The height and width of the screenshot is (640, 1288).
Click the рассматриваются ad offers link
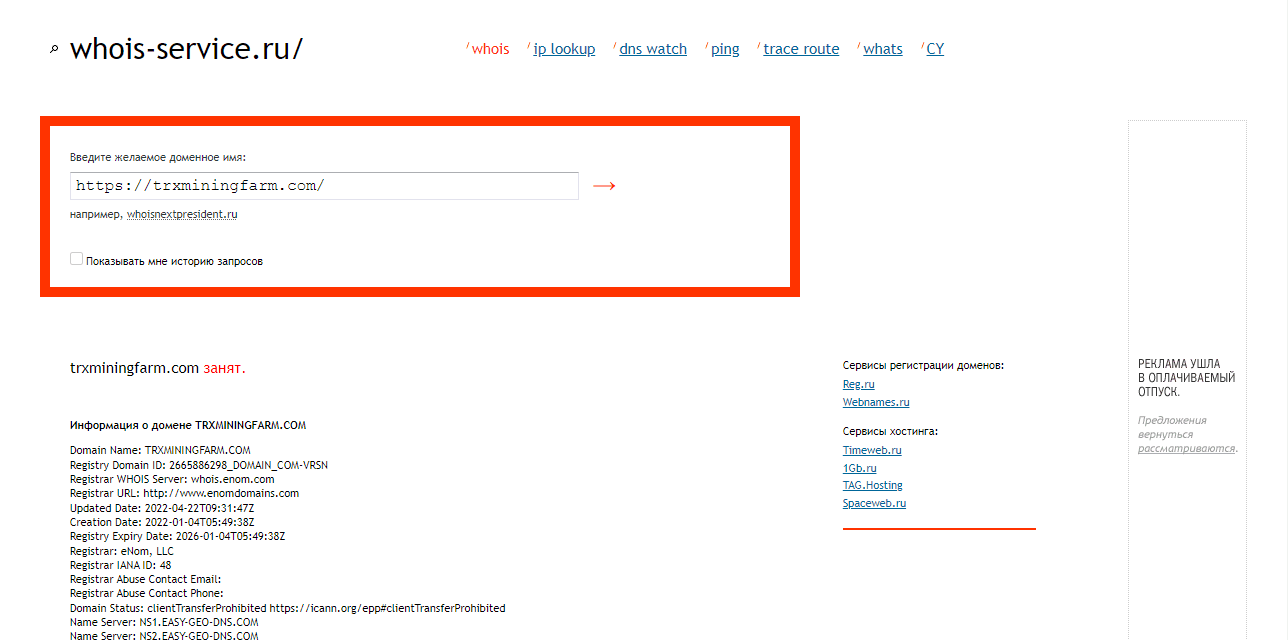coord(1186,448)
